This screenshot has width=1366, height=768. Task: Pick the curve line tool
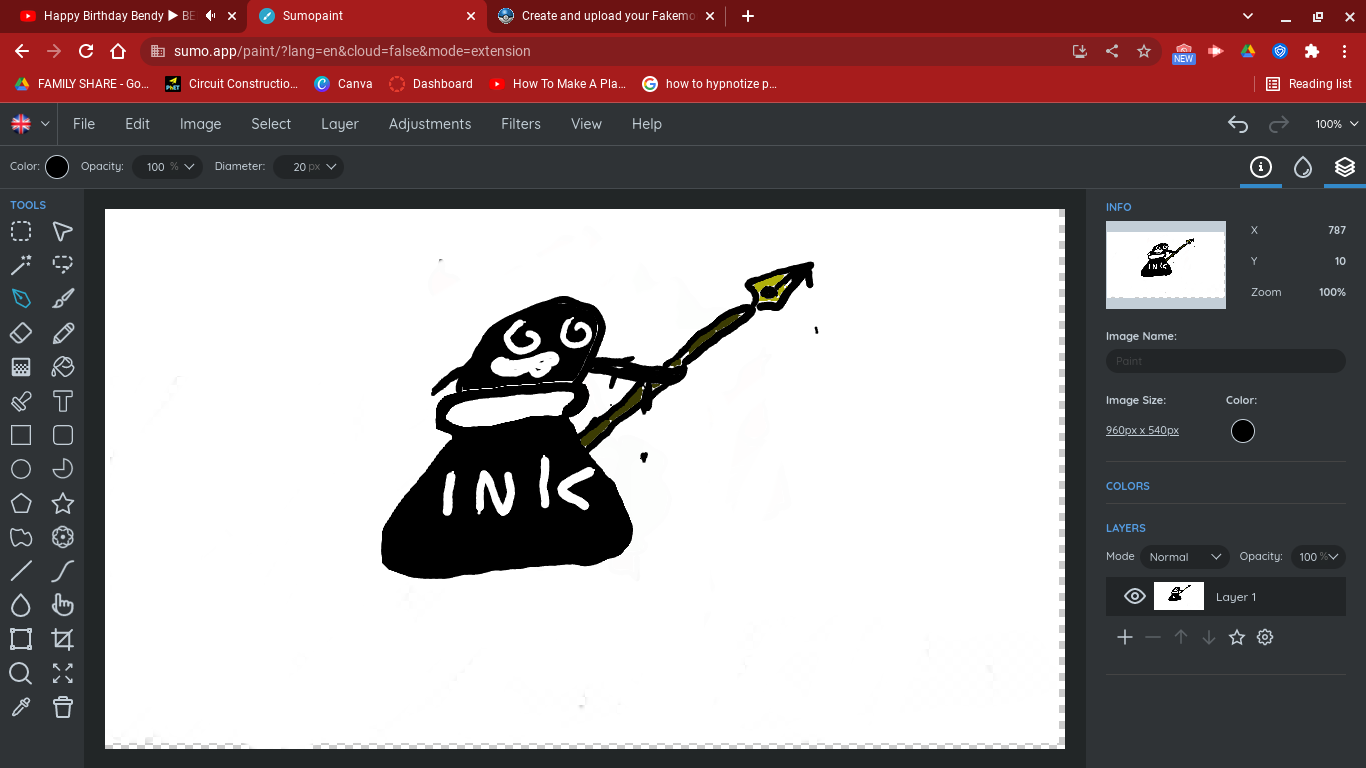[63, 571]
